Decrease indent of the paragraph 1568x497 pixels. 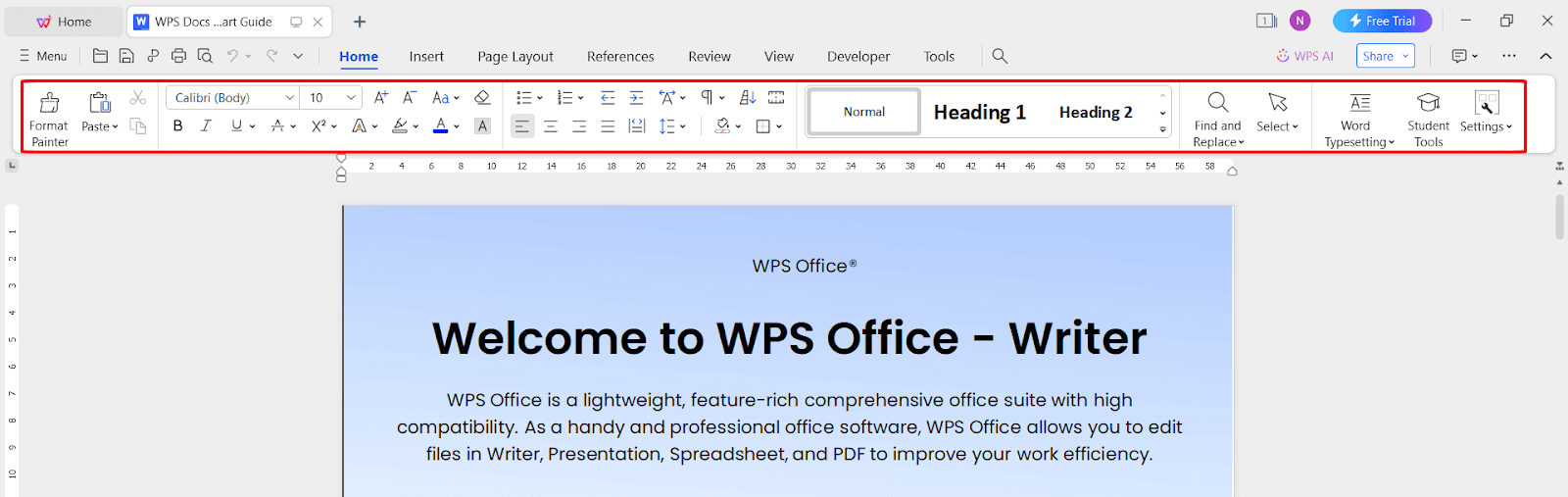pyautogui.click(x=608, y=97)
